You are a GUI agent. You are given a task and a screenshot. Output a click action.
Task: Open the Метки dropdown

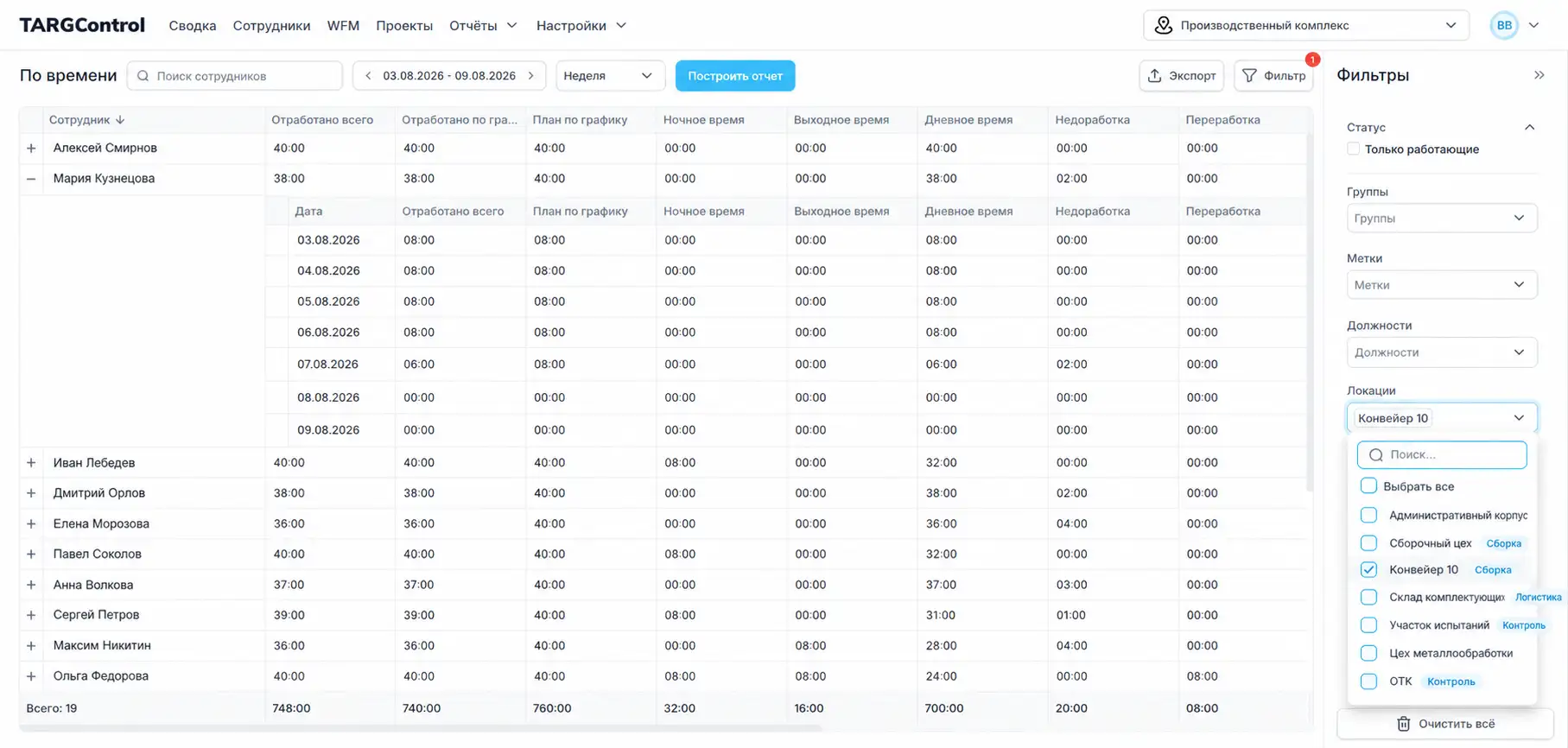coord(1441,285)
